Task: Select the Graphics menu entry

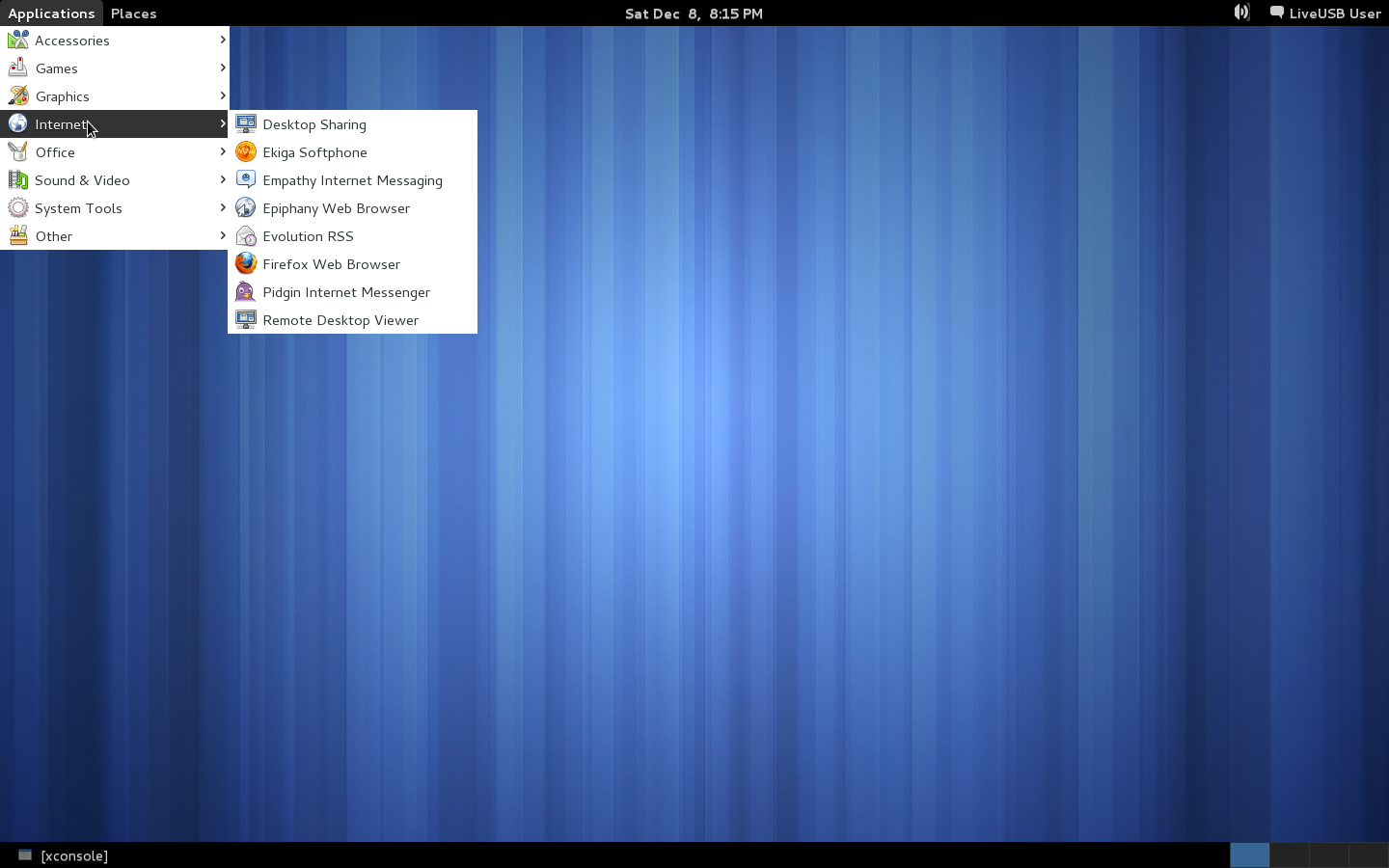Action: coord(115,95)
